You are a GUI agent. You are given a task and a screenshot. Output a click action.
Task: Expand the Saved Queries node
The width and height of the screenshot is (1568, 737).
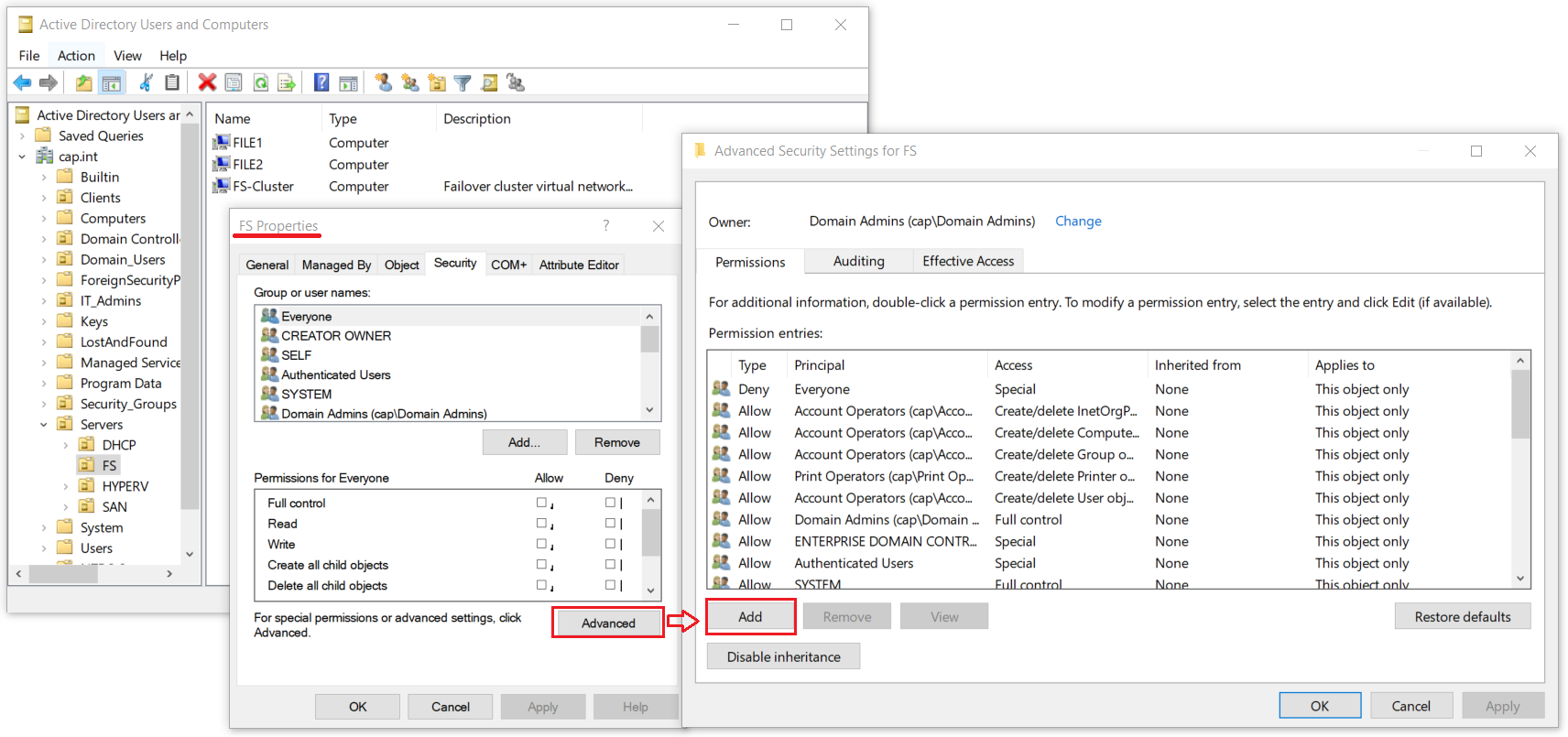22,136
